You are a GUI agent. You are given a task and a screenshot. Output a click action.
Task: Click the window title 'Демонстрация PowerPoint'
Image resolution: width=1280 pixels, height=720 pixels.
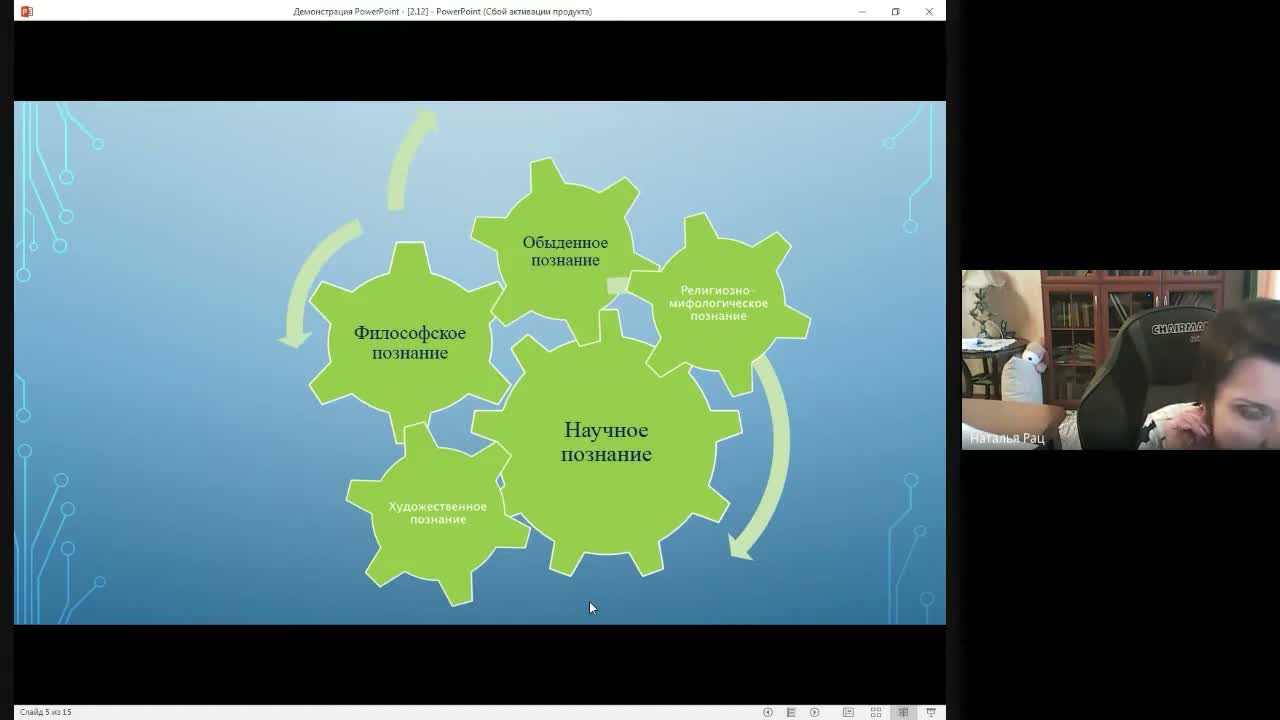pos(346,11)
